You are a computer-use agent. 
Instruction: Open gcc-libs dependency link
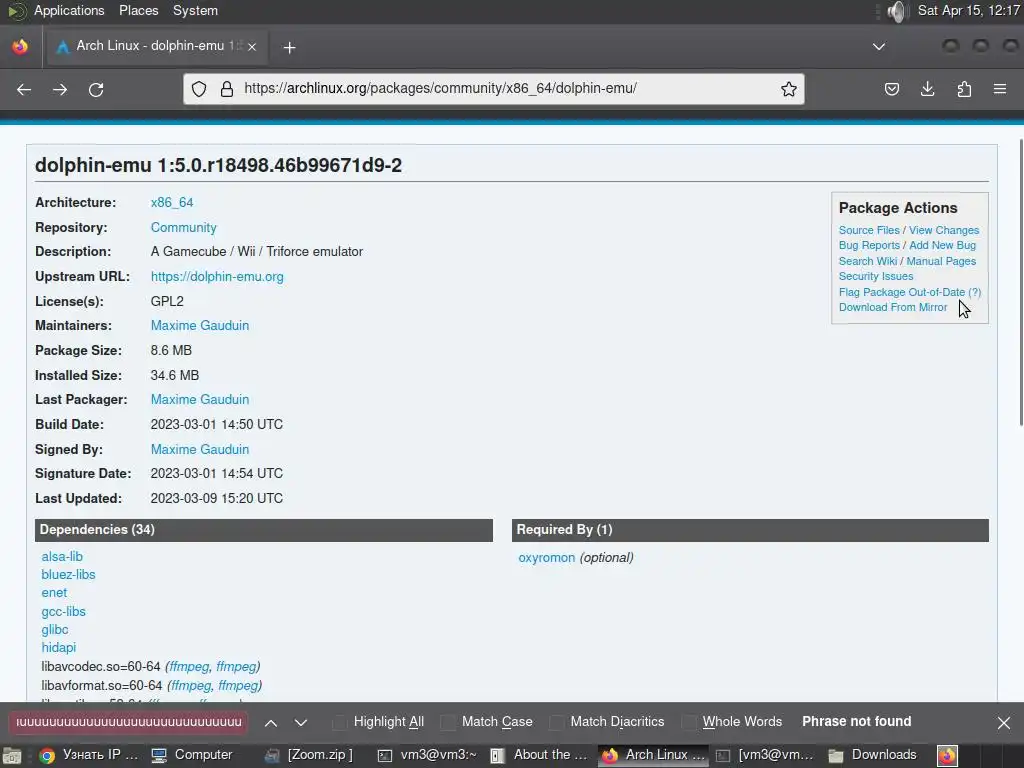click(x=63, y=611)
